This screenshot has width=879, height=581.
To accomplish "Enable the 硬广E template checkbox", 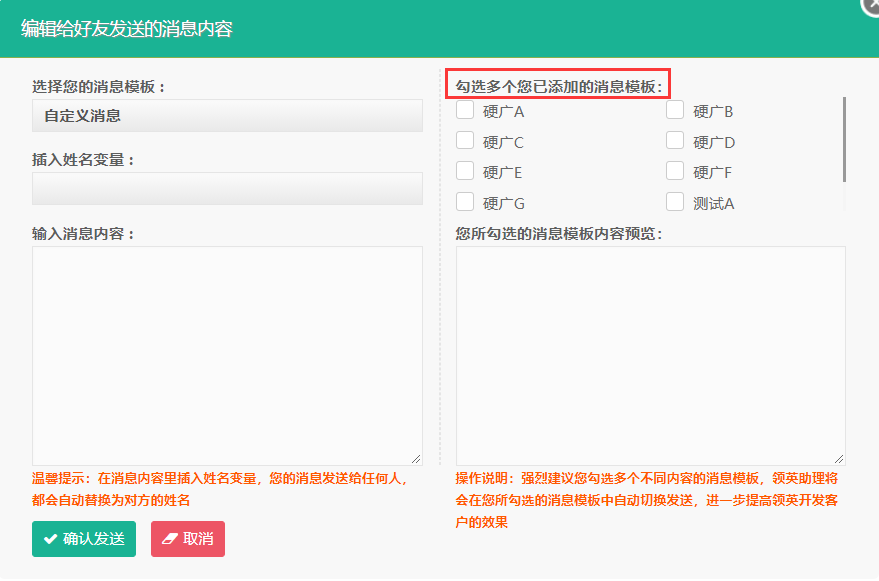I will pos(464,171).
